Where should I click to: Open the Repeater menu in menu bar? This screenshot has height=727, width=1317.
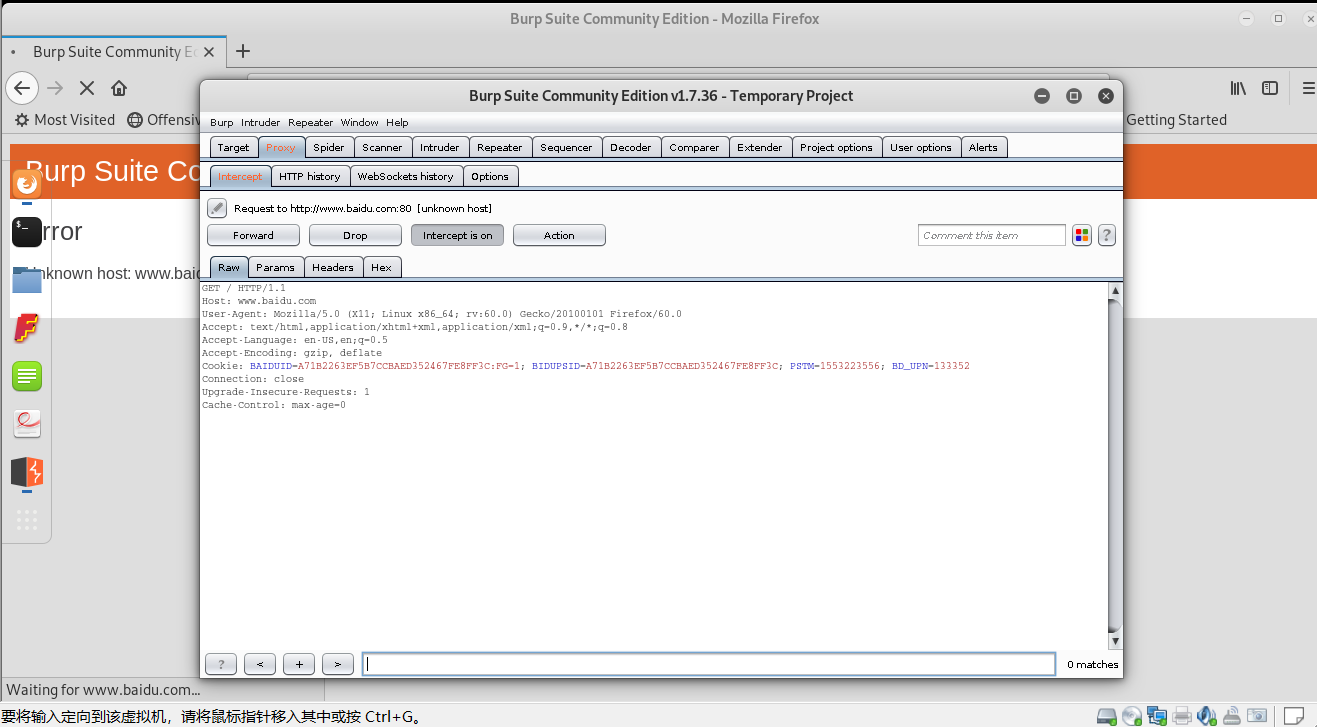point(310,122)
